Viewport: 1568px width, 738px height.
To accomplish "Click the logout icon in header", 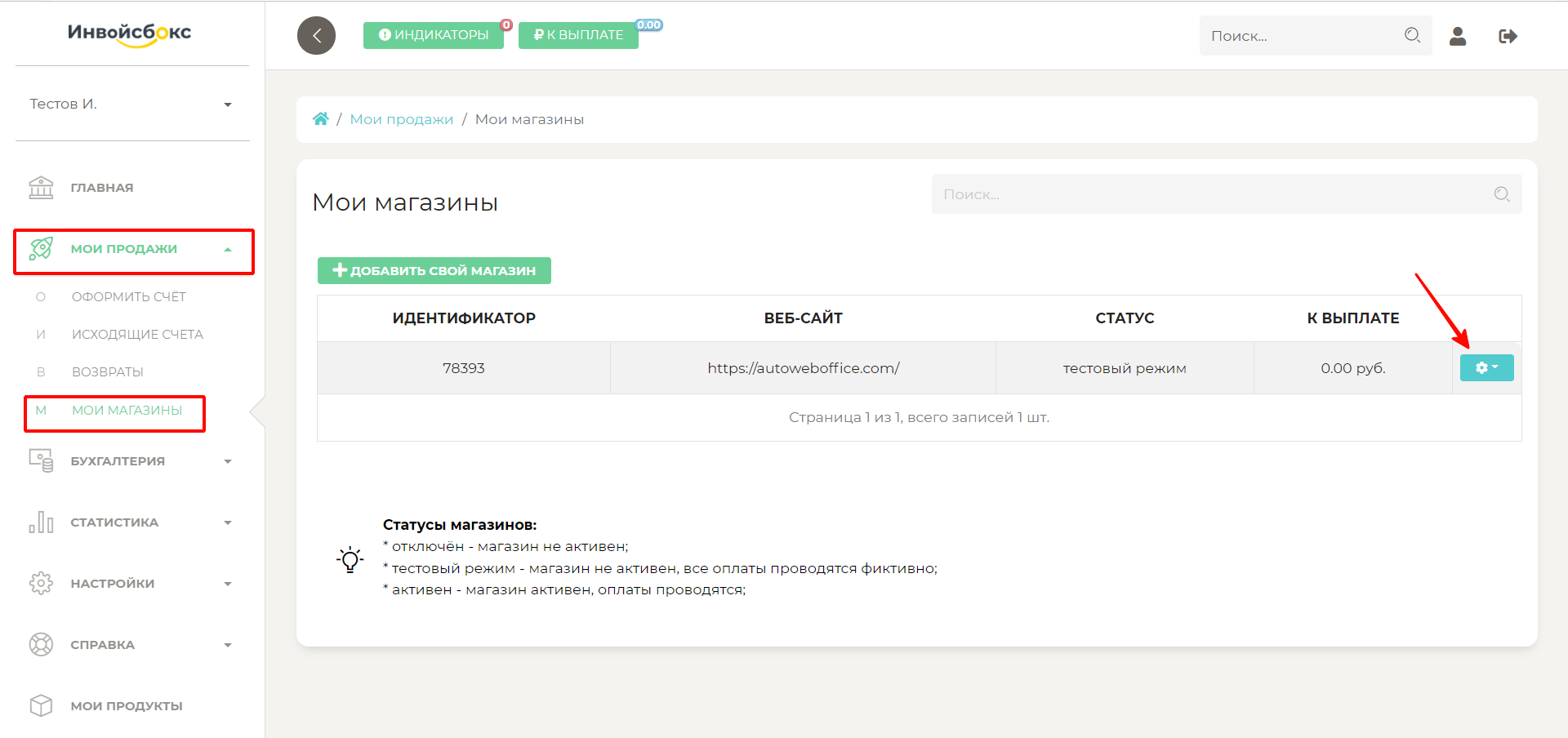I will 1508,36.
